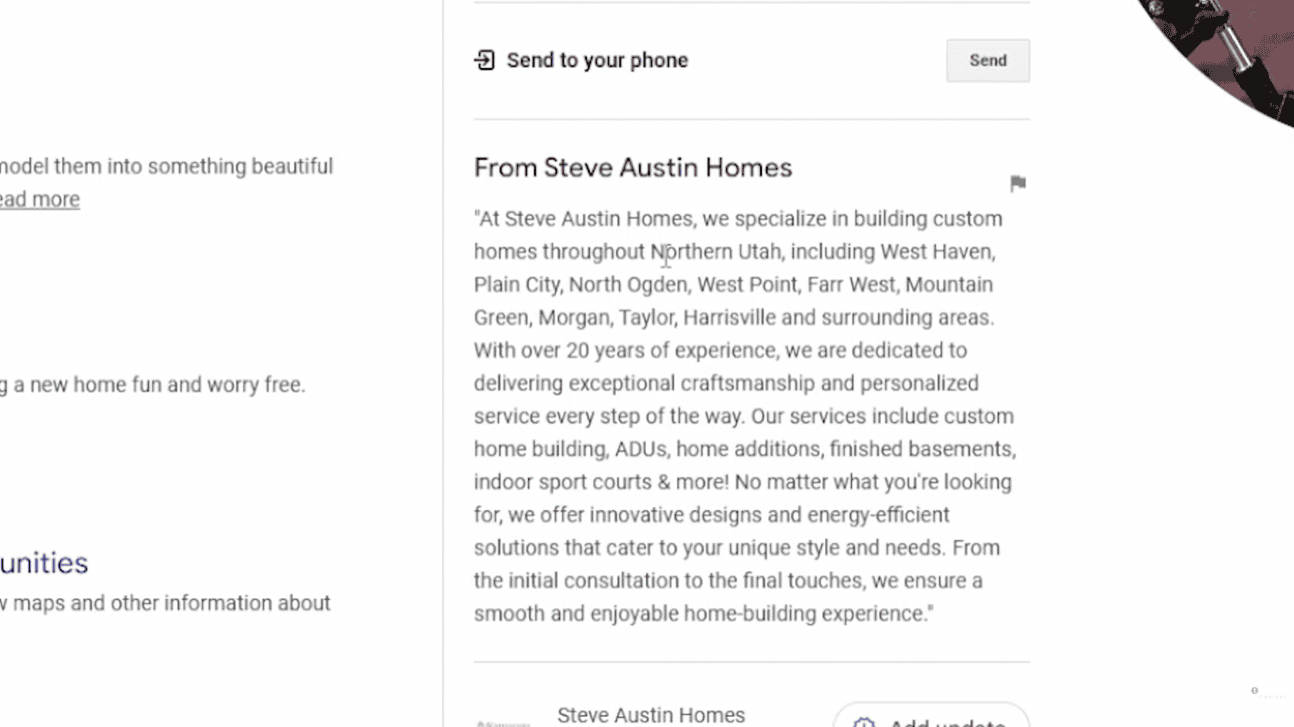The image size is (1294, 727).
Task: Click the Steve Austin Homes profile name at bottom
Action: click(x=651, y=715)
